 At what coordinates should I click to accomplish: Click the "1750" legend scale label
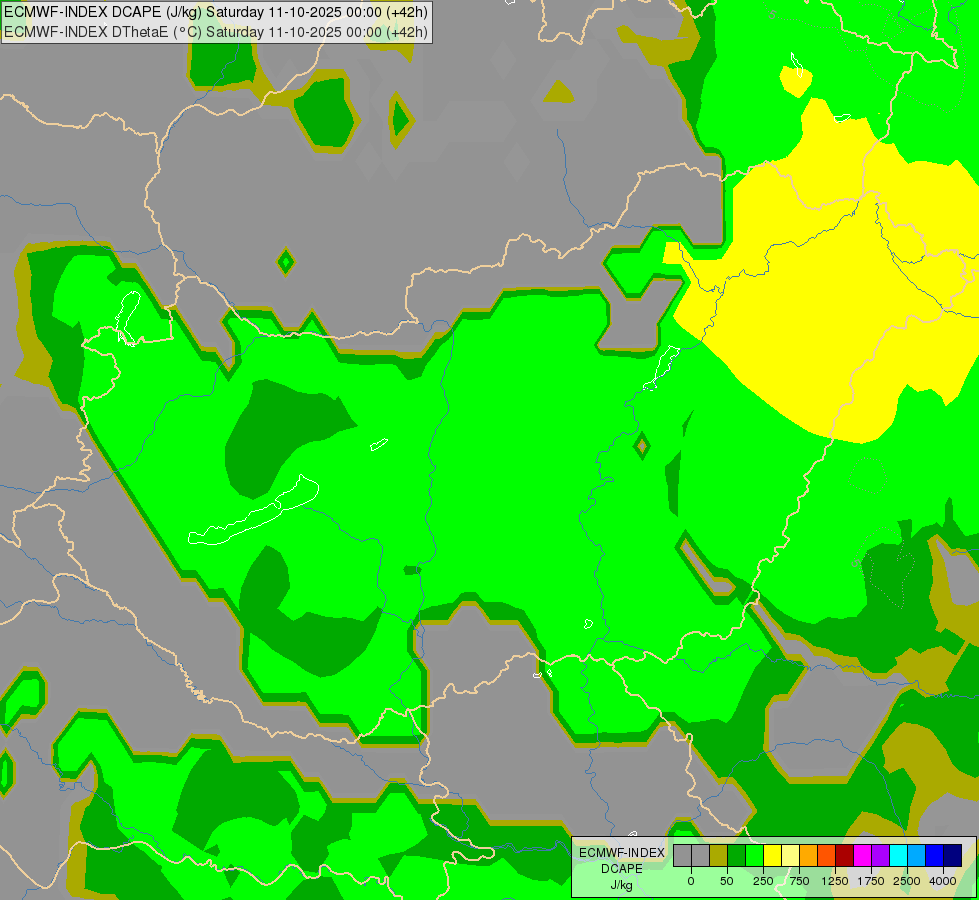[x=871, y=881]
